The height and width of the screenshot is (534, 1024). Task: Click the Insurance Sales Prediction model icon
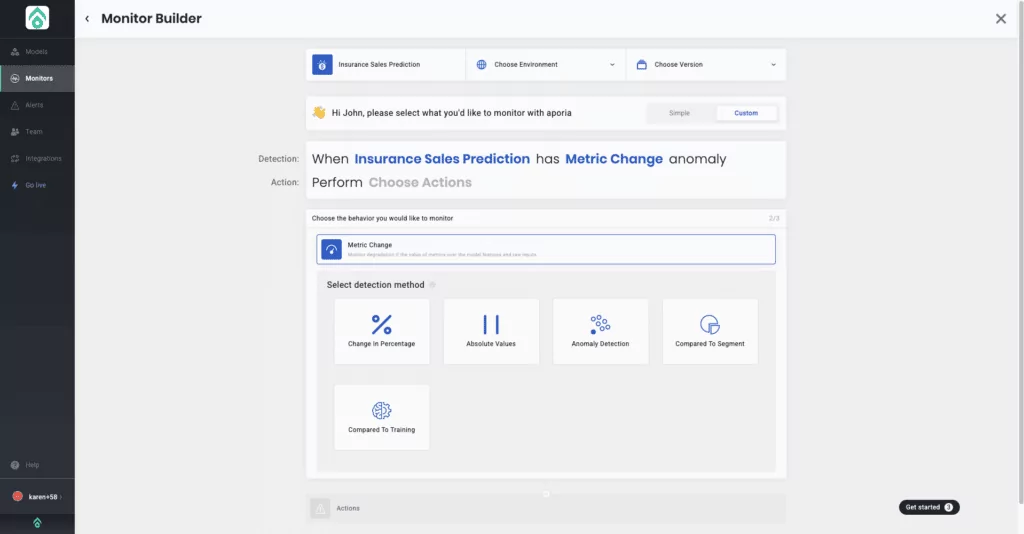point(322,65)
